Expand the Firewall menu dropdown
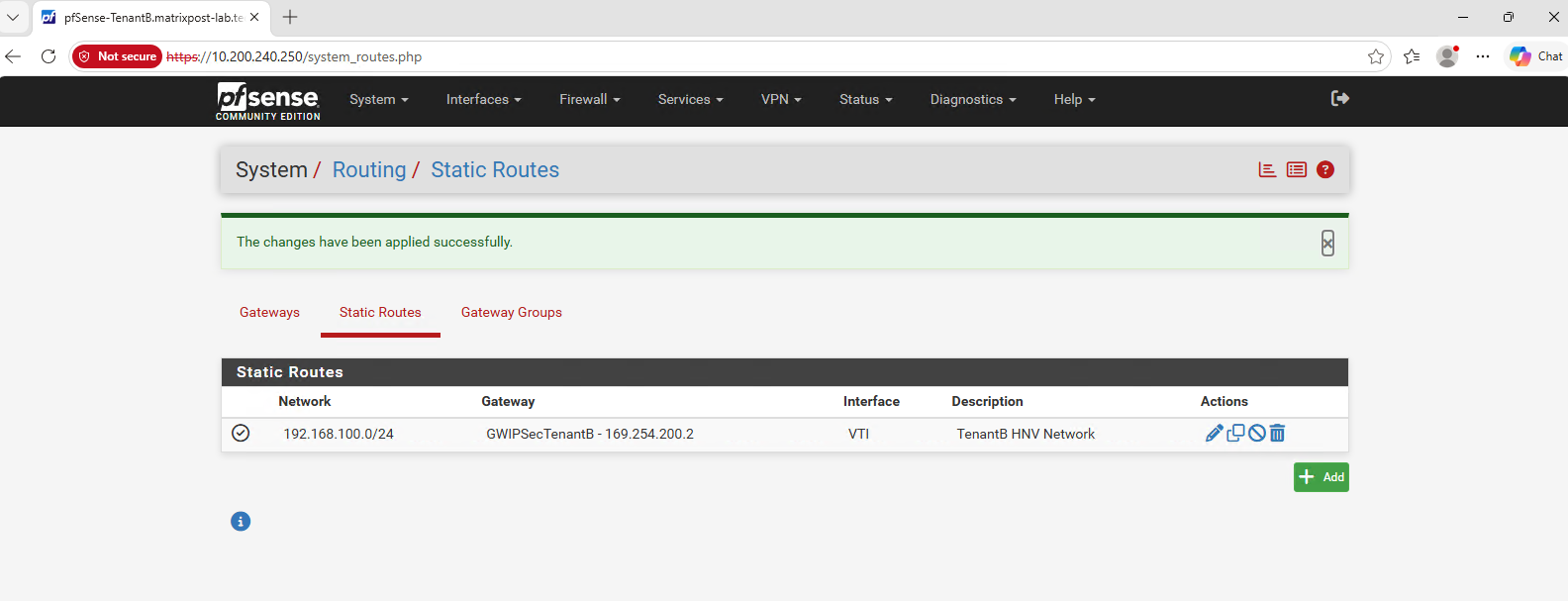Viewport: 1568px width, 601px height. [x=590, y=99]
